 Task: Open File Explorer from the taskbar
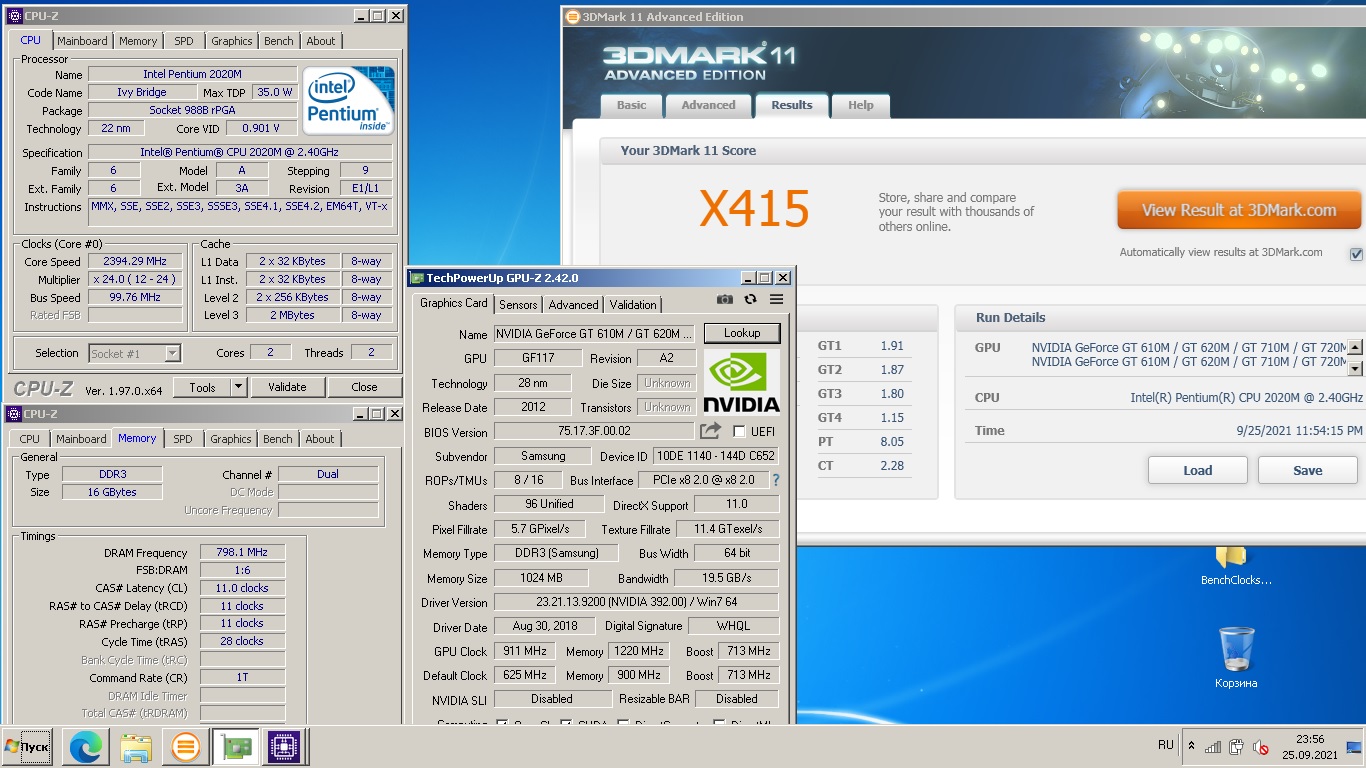click(135, 747)
